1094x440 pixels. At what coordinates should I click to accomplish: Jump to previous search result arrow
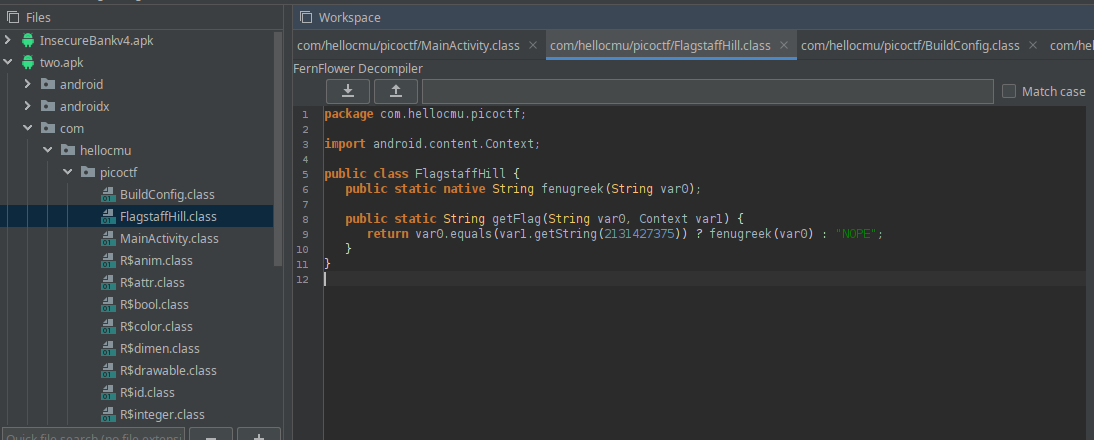point(396,91)
